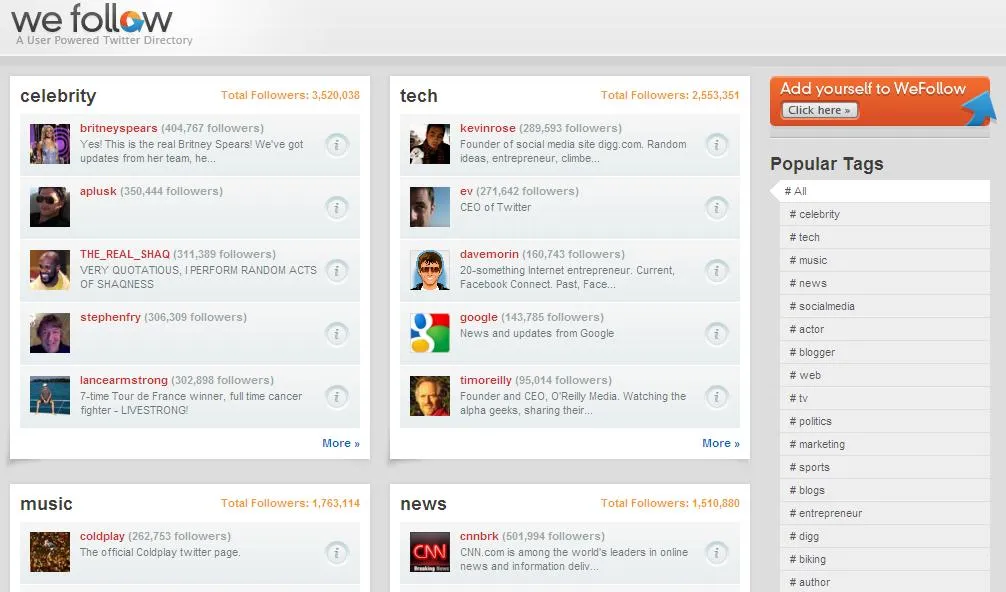Viewport: 1006px width, 592px height.
Task: Click the davemorin cartoon avatar
Action: 430,270
